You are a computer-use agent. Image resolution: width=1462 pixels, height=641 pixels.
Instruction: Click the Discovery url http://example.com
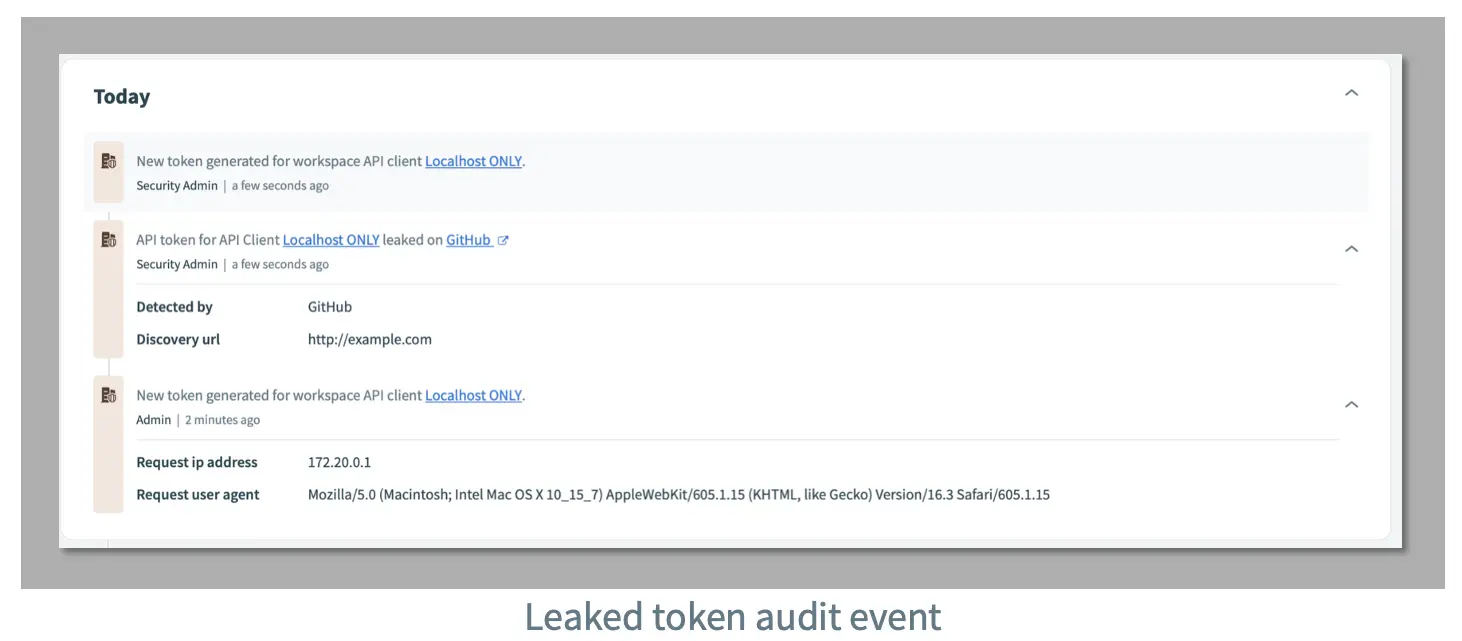click(369, 339)
